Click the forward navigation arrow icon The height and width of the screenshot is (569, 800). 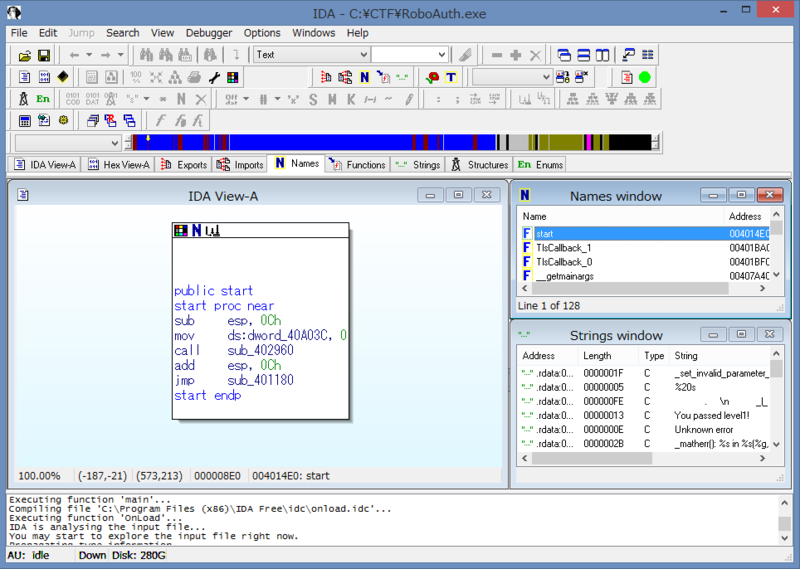point(106,55)
